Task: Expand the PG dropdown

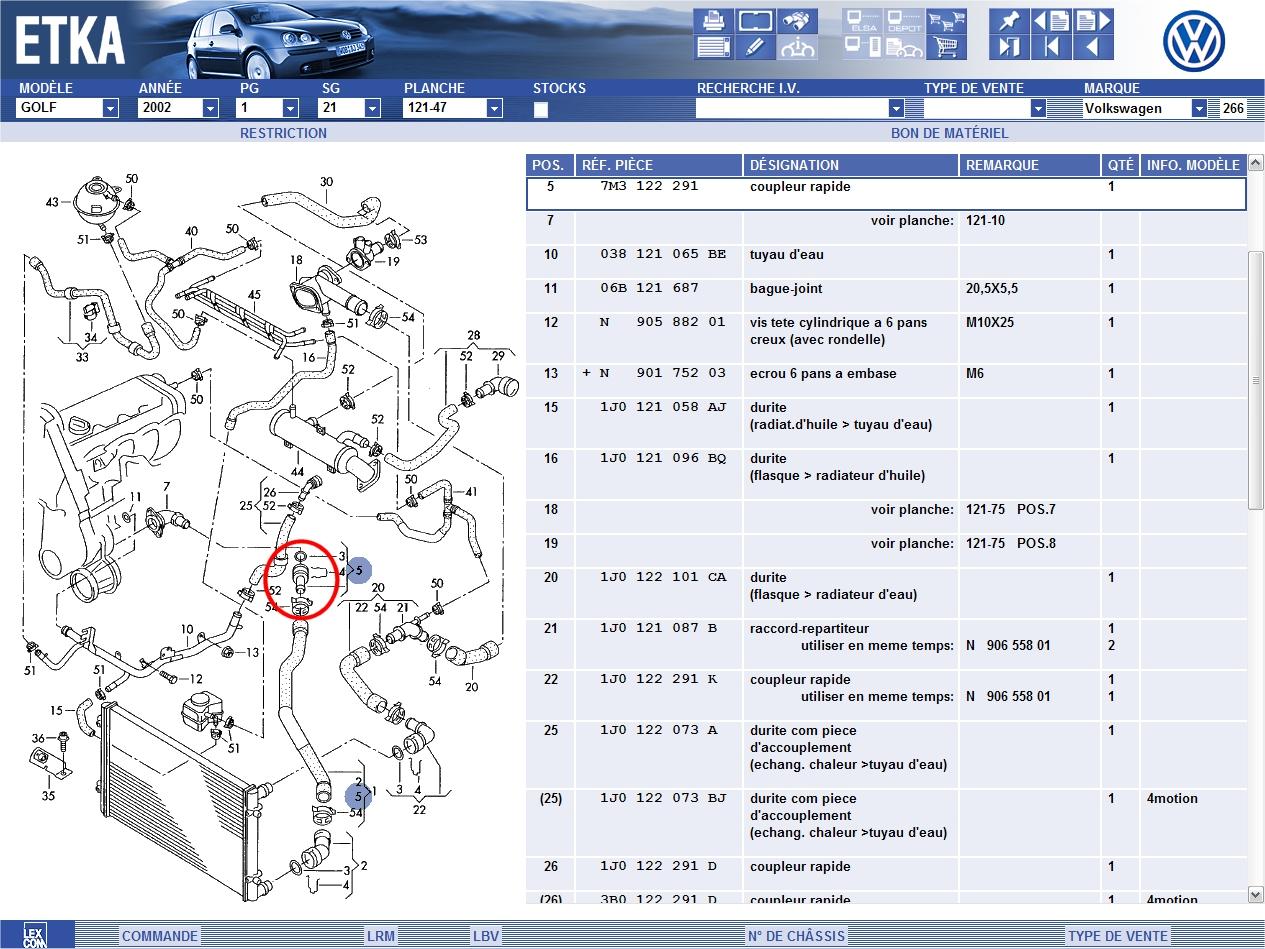Action: [x=290, y=108]
